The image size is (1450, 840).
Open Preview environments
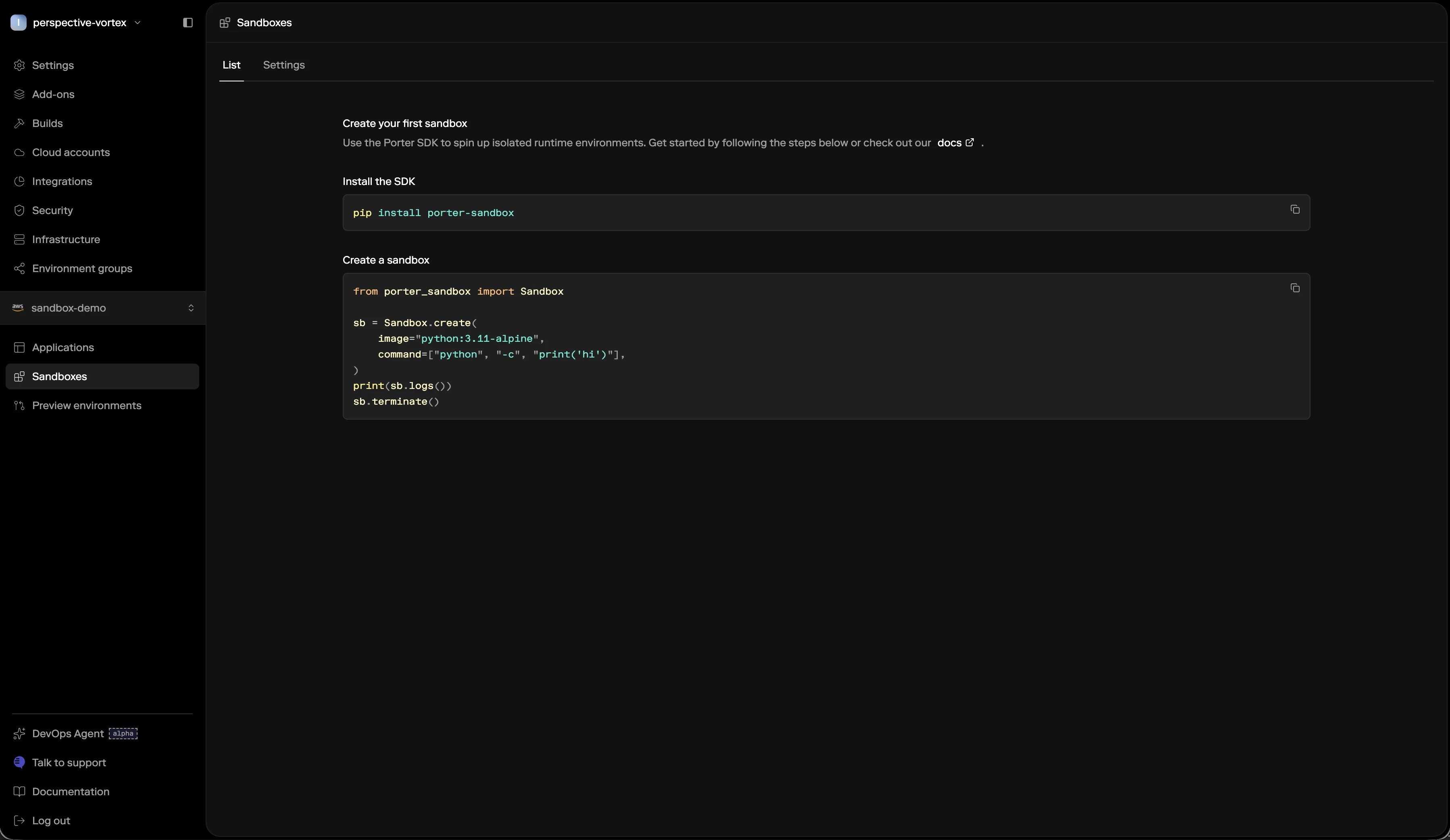tap(102, 405)
